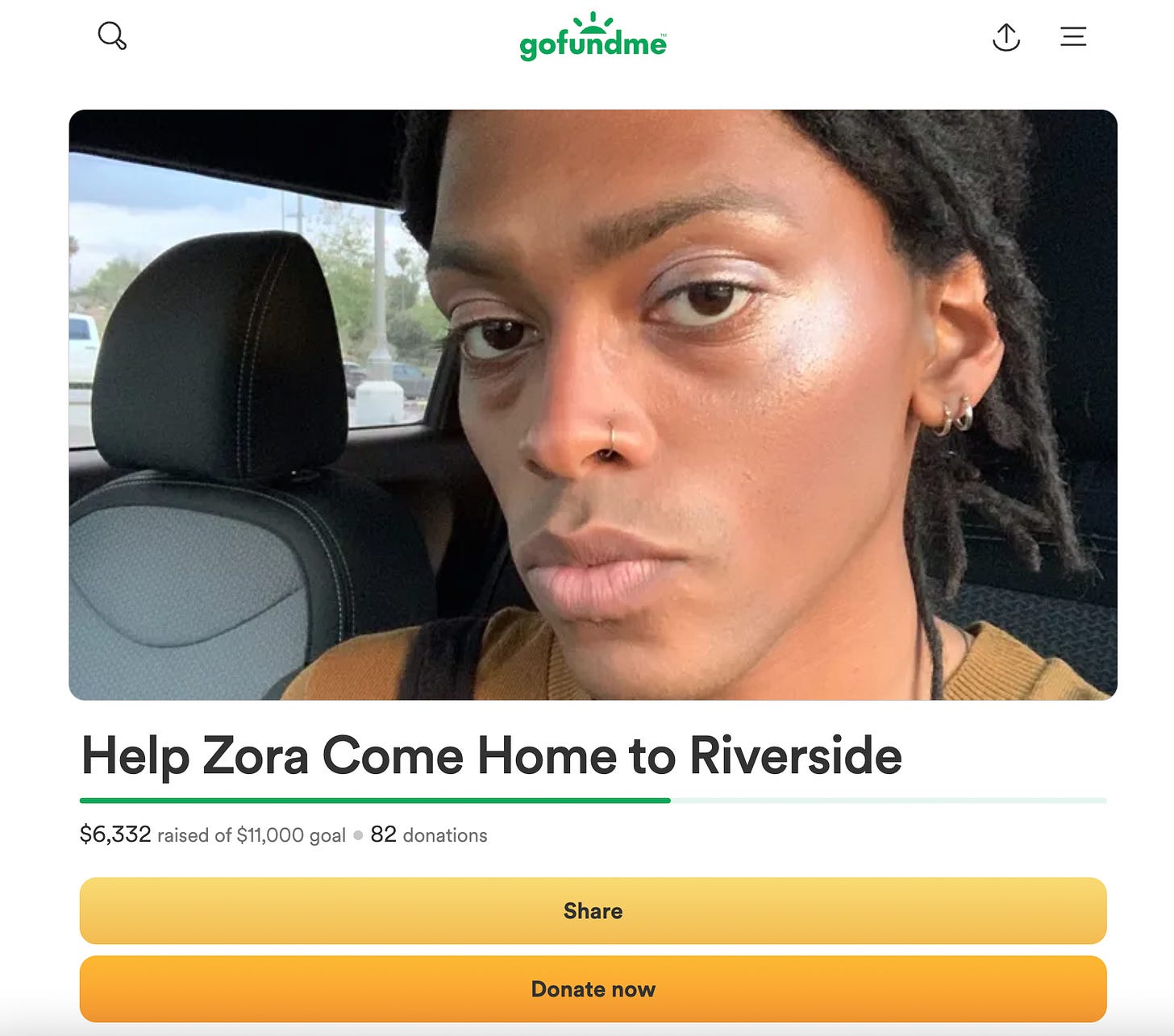Click the sunburst rays above gofundme logo
Image resolution: width=1174 pixels, height=1036 pixels.
click(x=593, y=22)
